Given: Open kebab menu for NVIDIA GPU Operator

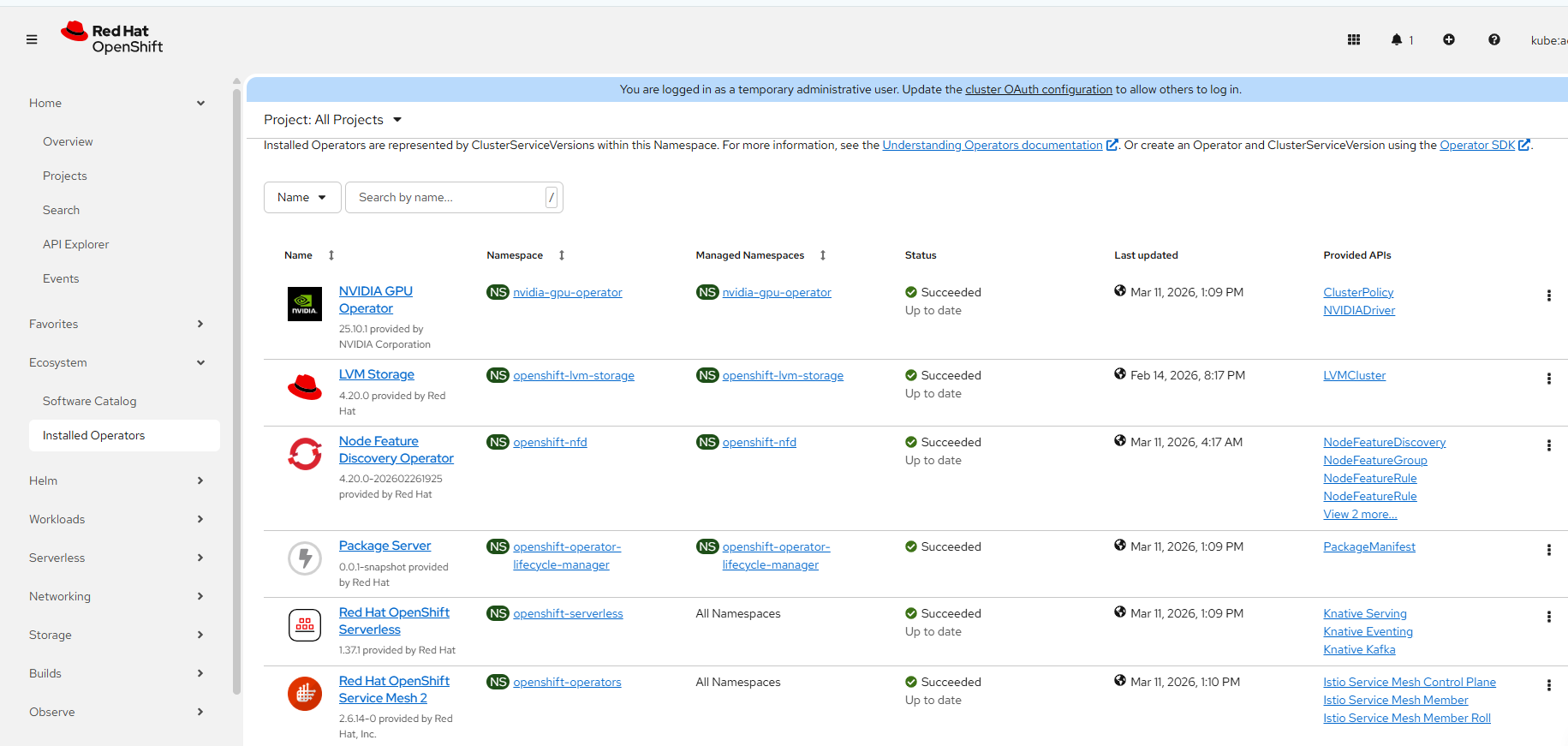Looking at the screenshot, I should tap(1548, 295).
